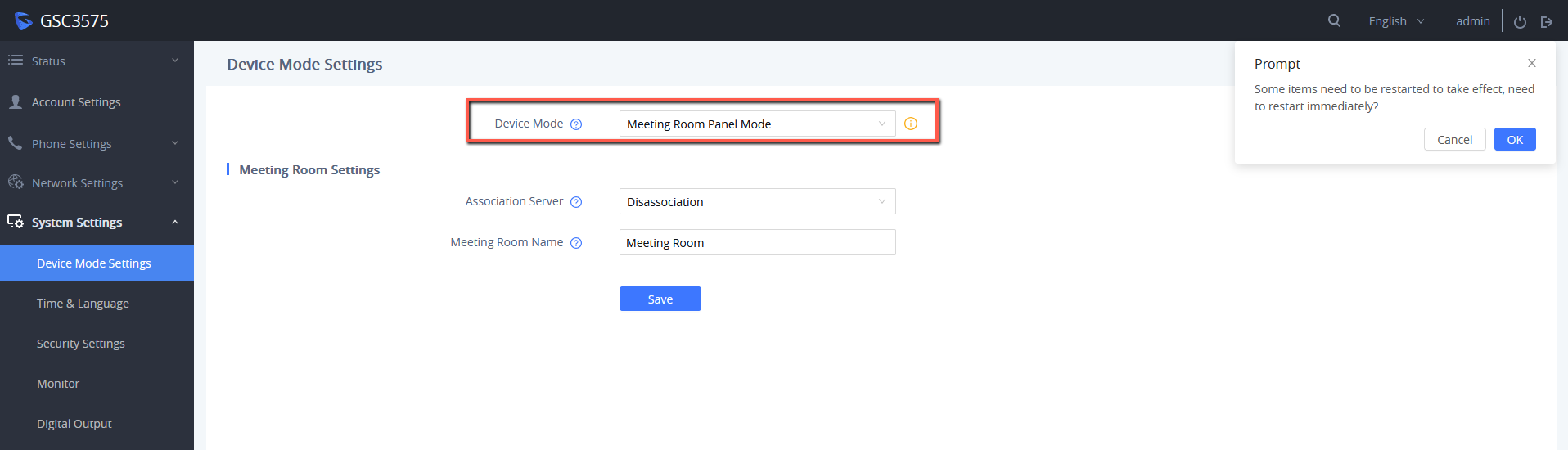Open the Status menu
1568x450 pixels.
click(x=97, y=61)
